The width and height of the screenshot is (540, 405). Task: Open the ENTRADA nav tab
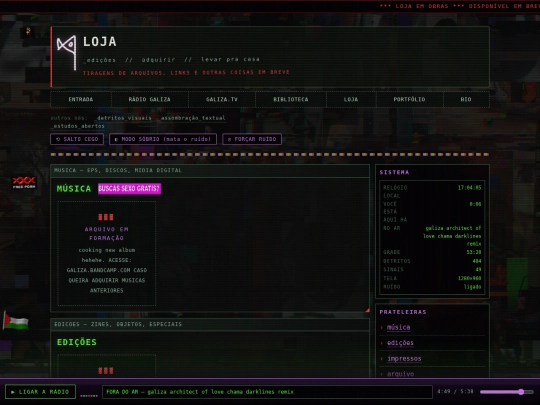pyautogui.click(x=81, y=100)
